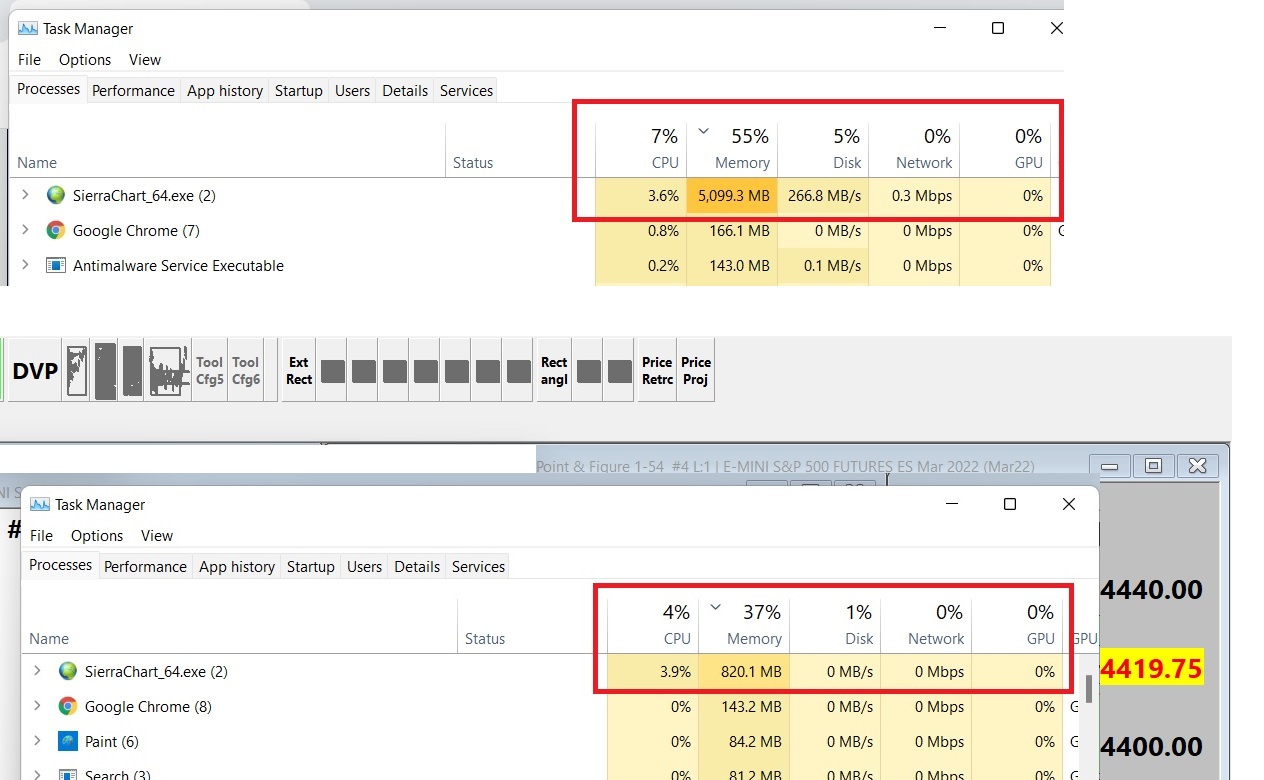Click the 266.8 MB/s disk cell
The image size is (1264, 780).
[x=823, y=196]
